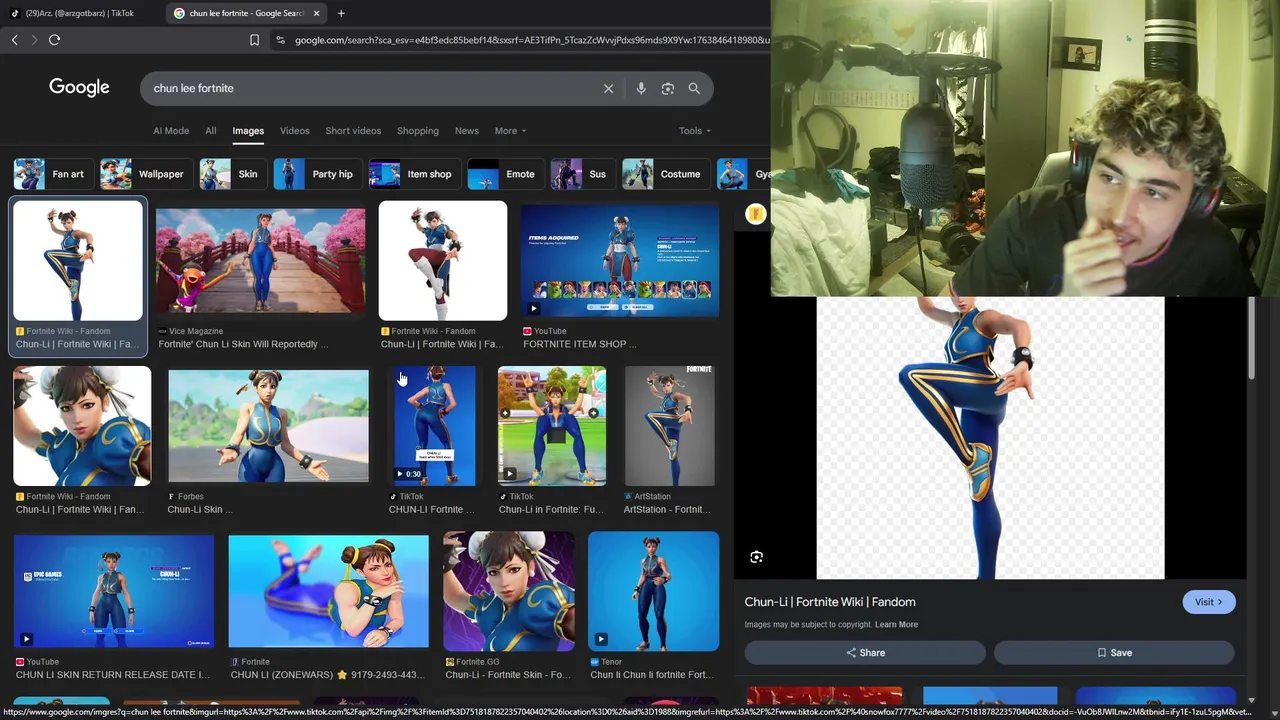Open the Shopping results tab

click(418, 131)
